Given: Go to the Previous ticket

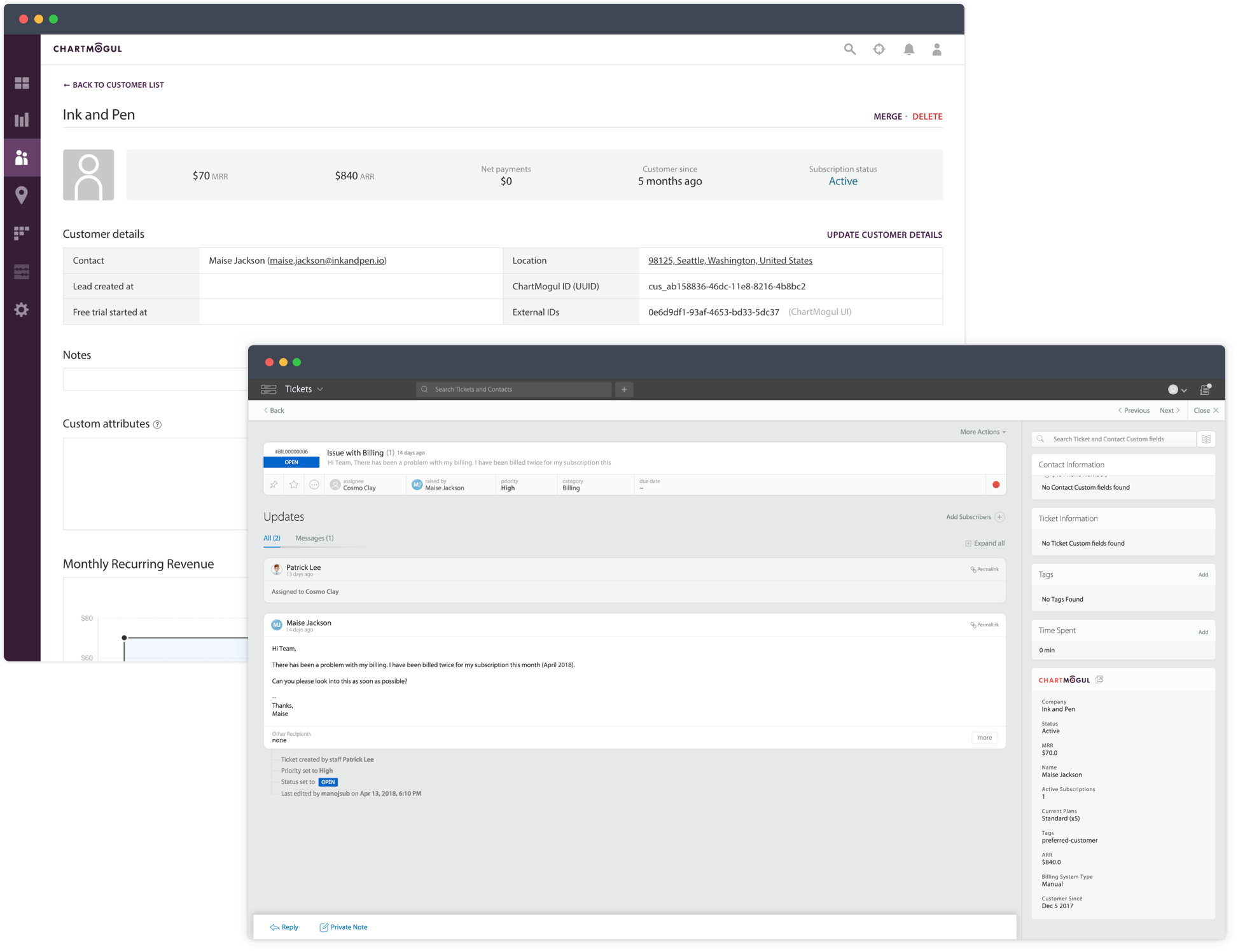Looking at the screenshot, I should [x=1134, y=410].
